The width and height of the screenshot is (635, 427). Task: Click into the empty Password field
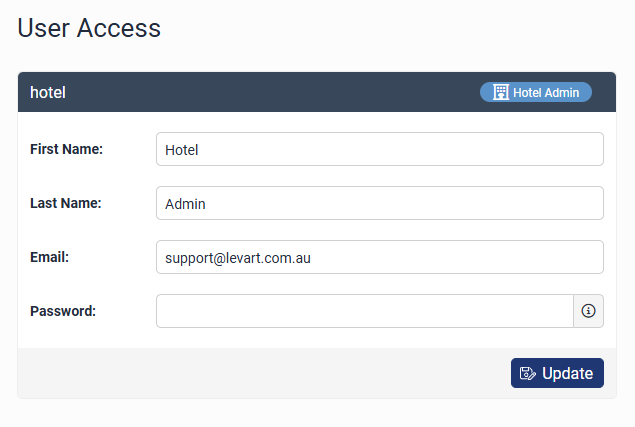pyautogui.click(x=364, y=311)
